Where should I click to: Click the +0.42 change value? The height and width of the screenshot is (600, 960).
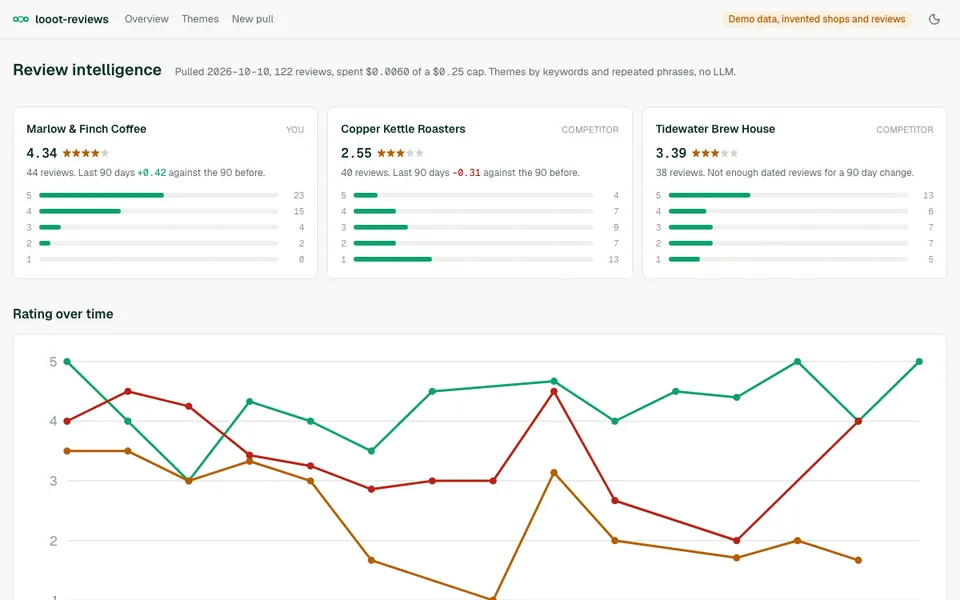[152, 173]
